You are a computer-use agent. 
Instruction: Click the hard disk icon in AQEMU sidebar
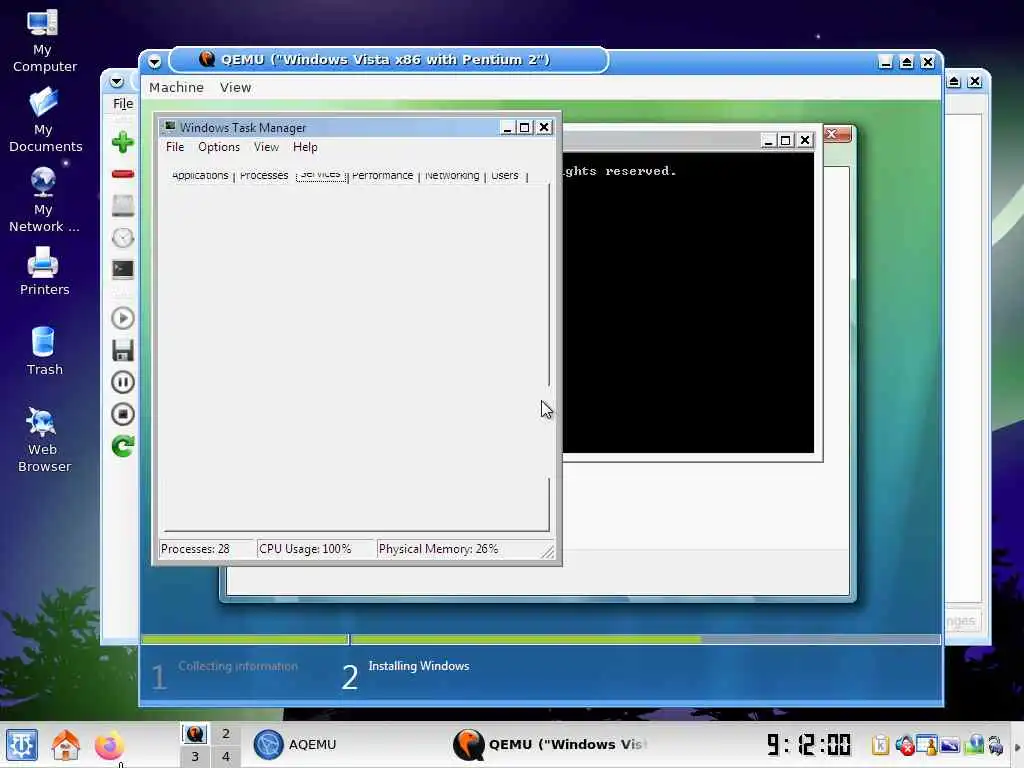[122, 206]
